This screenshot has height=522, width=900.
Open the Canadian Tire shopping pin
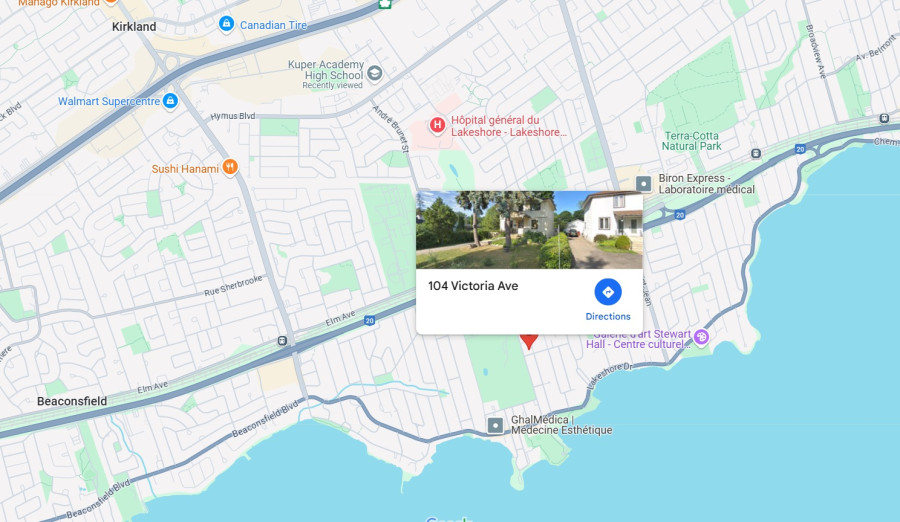(226, 24)
